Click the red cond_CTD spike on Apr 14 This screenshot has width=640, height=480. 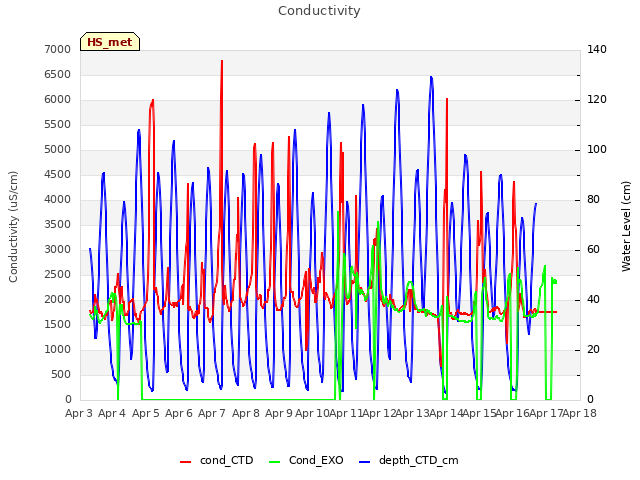(447, 99)
